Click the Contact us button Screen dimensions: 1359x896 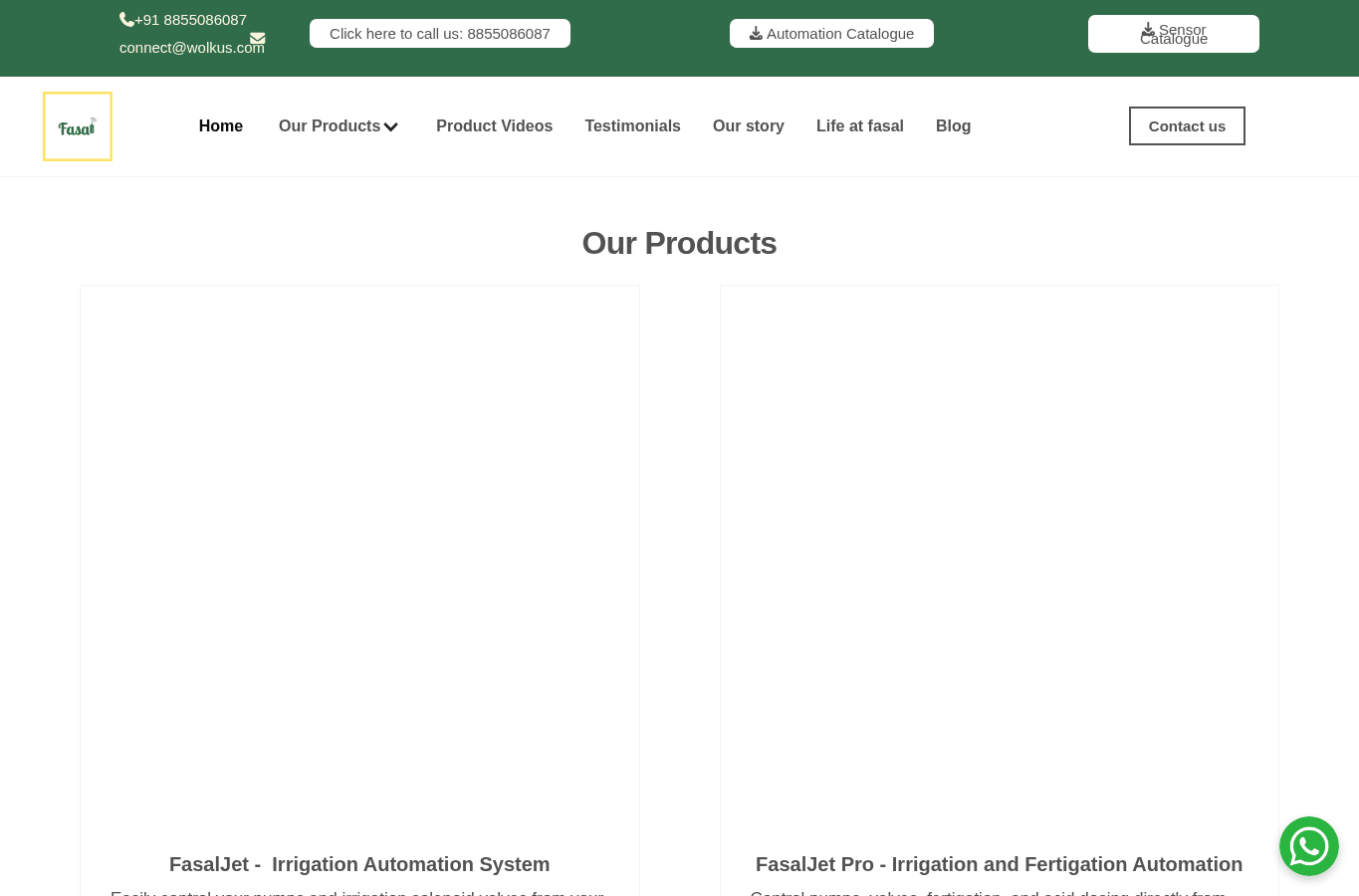1187,126
